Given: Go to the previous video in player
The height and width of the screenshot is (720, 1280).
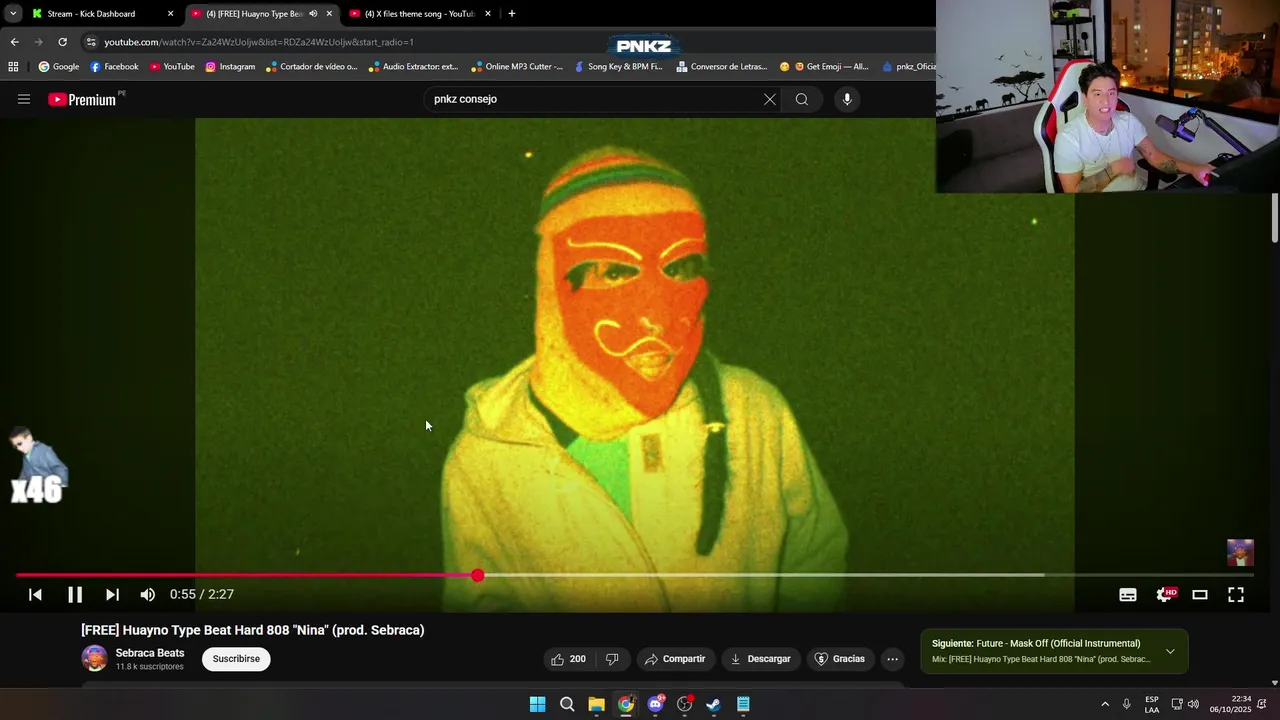Looking at the screenshot, I should tap(35, 595).
